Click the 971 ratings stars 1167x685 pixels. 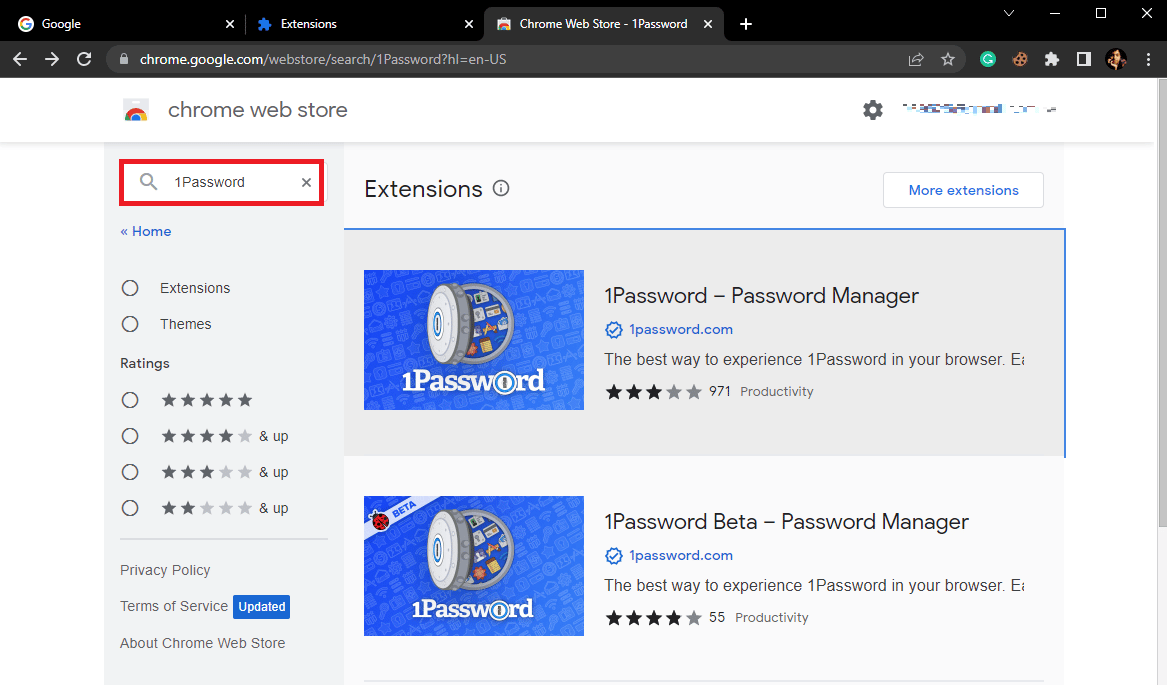[x=653, y=392]
